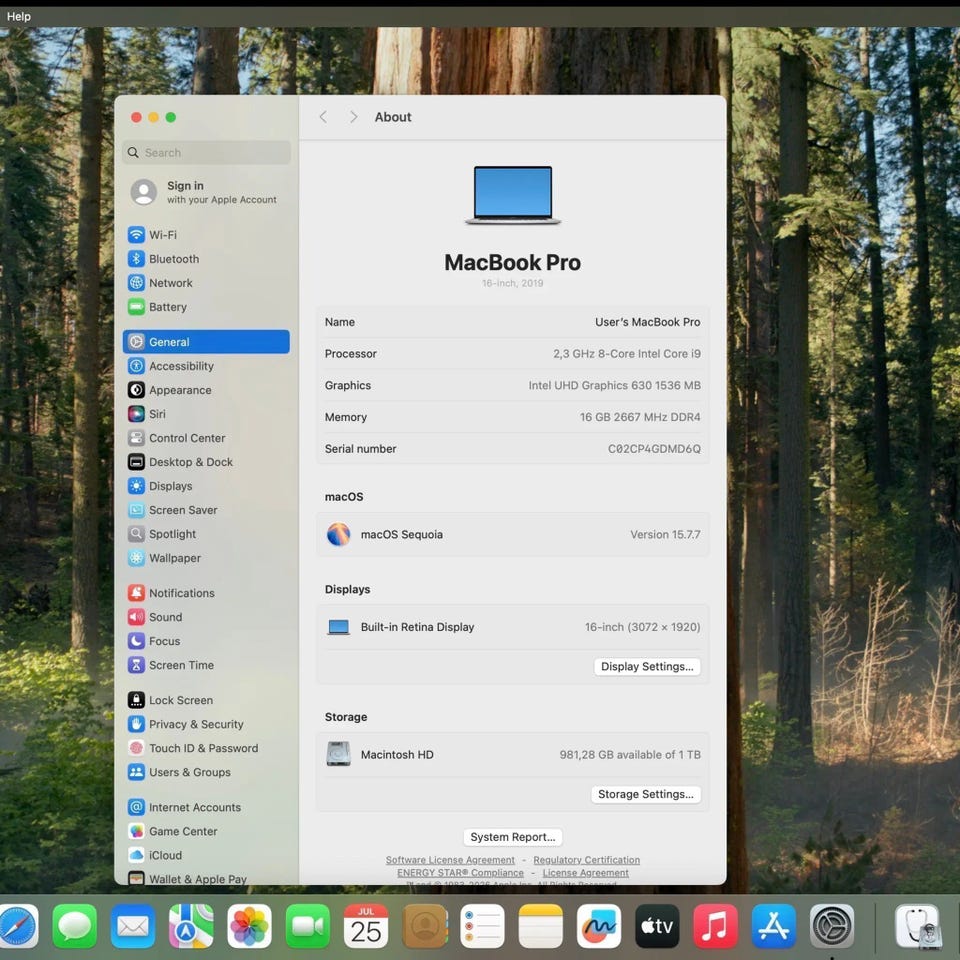Open Wi-Fi settings in the sidebar
The width and height of the screenshot is (960, 960).
coord(206,234)
